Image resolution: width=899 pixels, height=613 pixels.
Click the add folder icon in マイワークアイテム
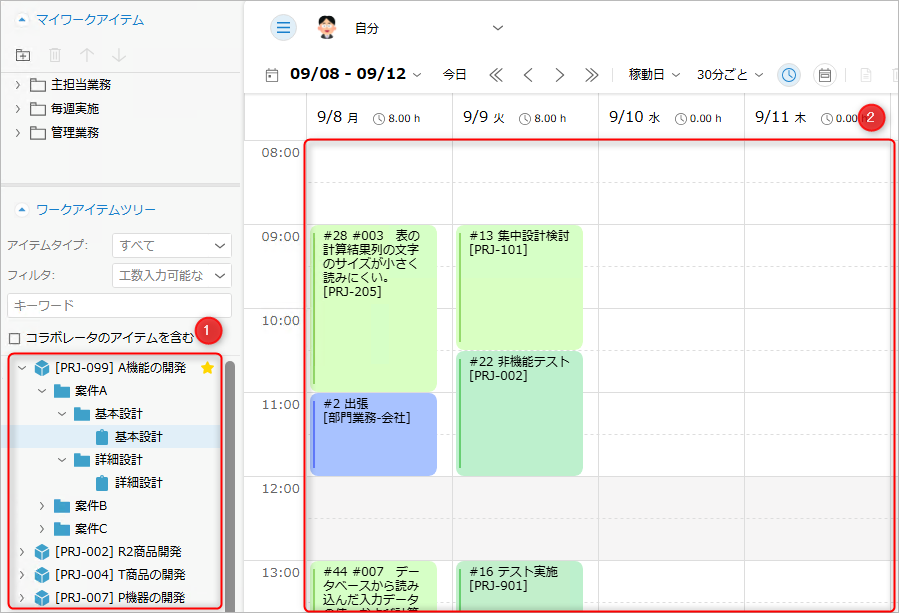click(24, 55)
